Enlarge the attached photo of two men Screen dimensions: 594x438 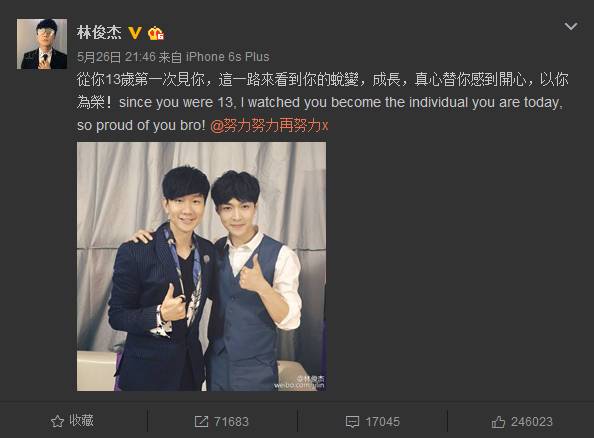(201, 266)
